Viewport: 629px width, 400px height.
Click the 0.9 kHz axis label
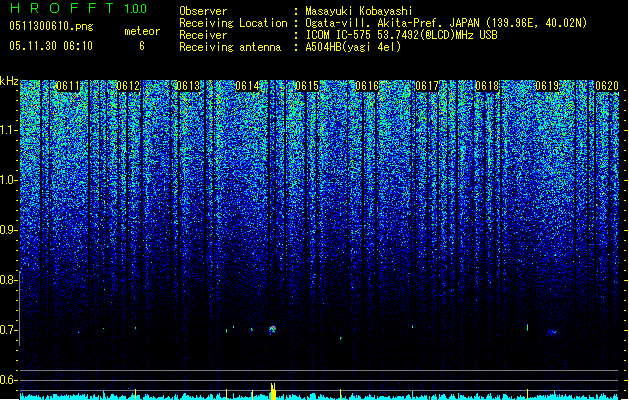(x=8, y=230)
